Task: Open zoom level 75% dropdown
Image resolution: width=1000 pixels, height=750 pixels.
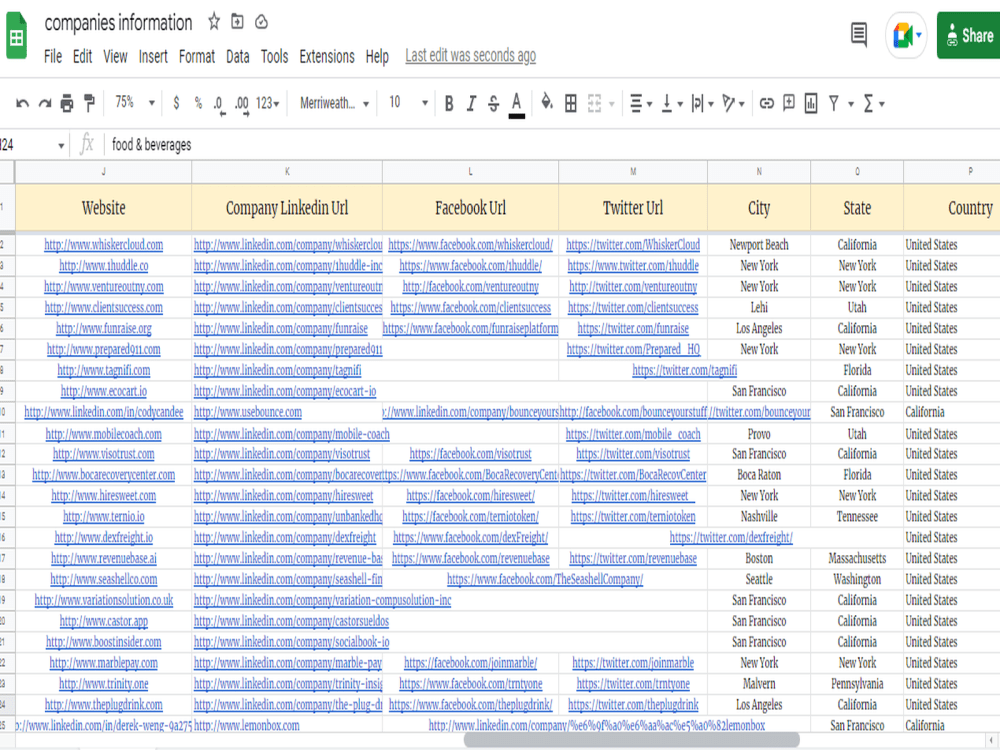Action: coord(135,103)
